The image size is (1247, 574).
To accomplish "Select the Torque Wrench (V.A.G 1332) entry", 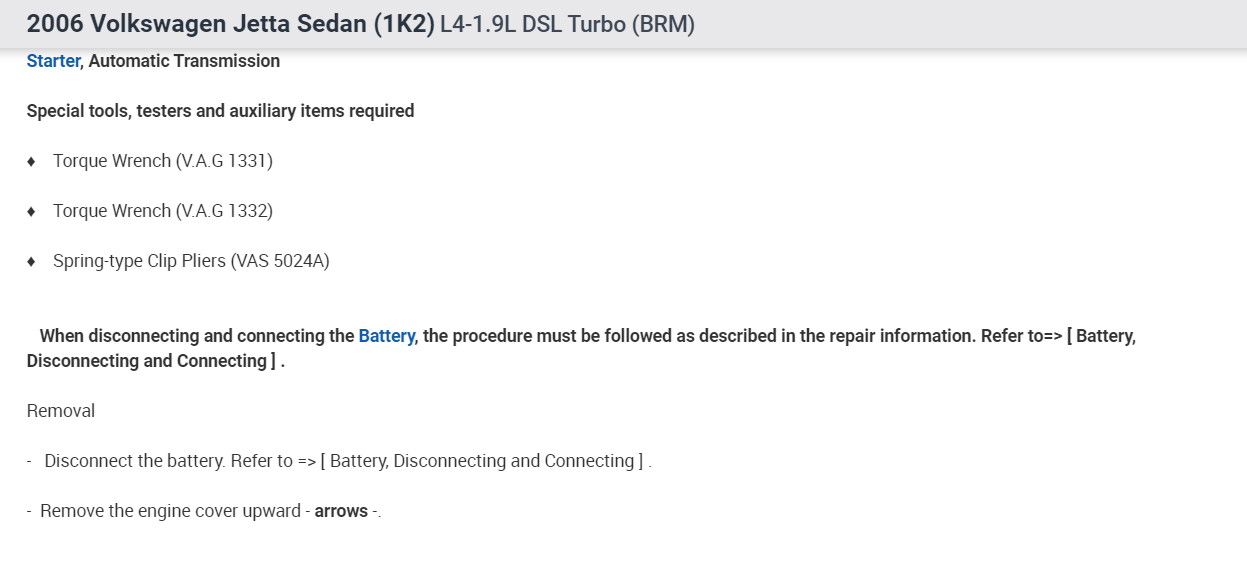I will coord(163,211).
